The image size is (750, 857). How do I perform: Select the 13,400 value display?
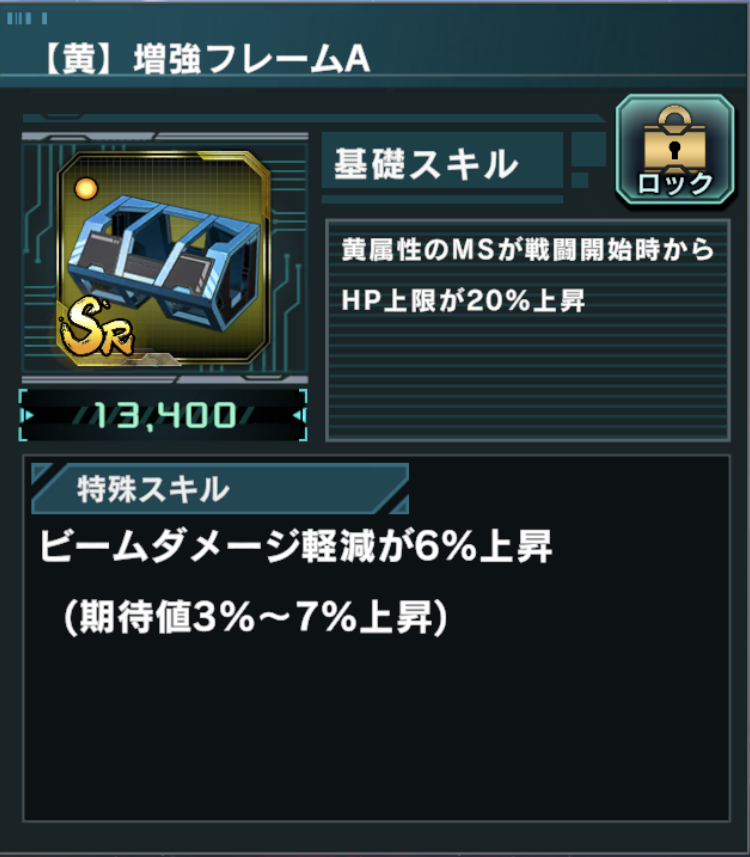click(x=163, y=415)
